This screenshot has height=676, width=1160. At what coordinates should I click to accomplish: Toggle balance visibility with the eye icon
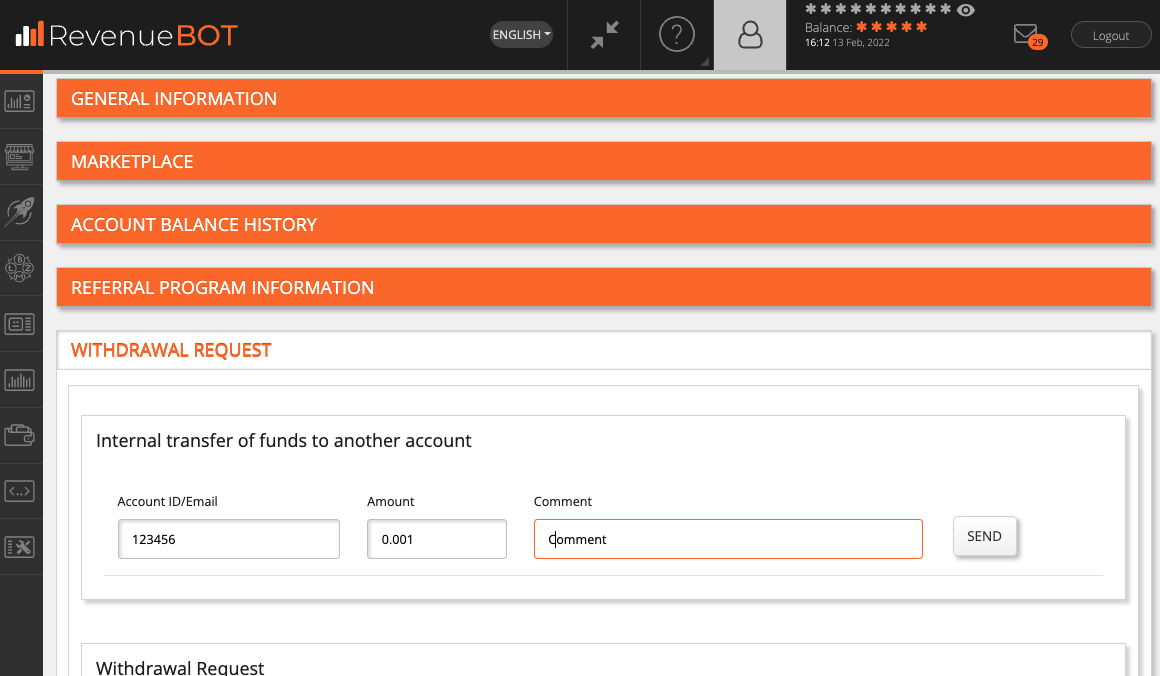965,10
